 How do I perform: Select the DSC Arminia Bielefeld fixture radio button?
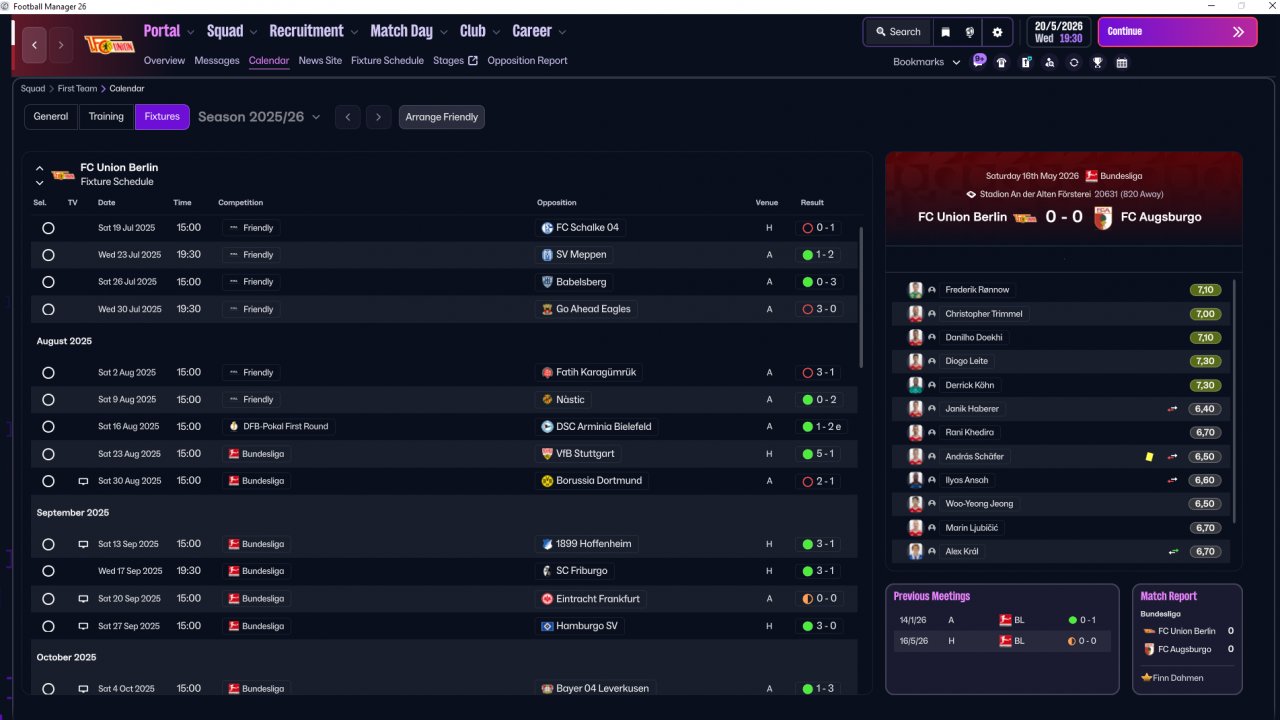(x=48, y=427)
